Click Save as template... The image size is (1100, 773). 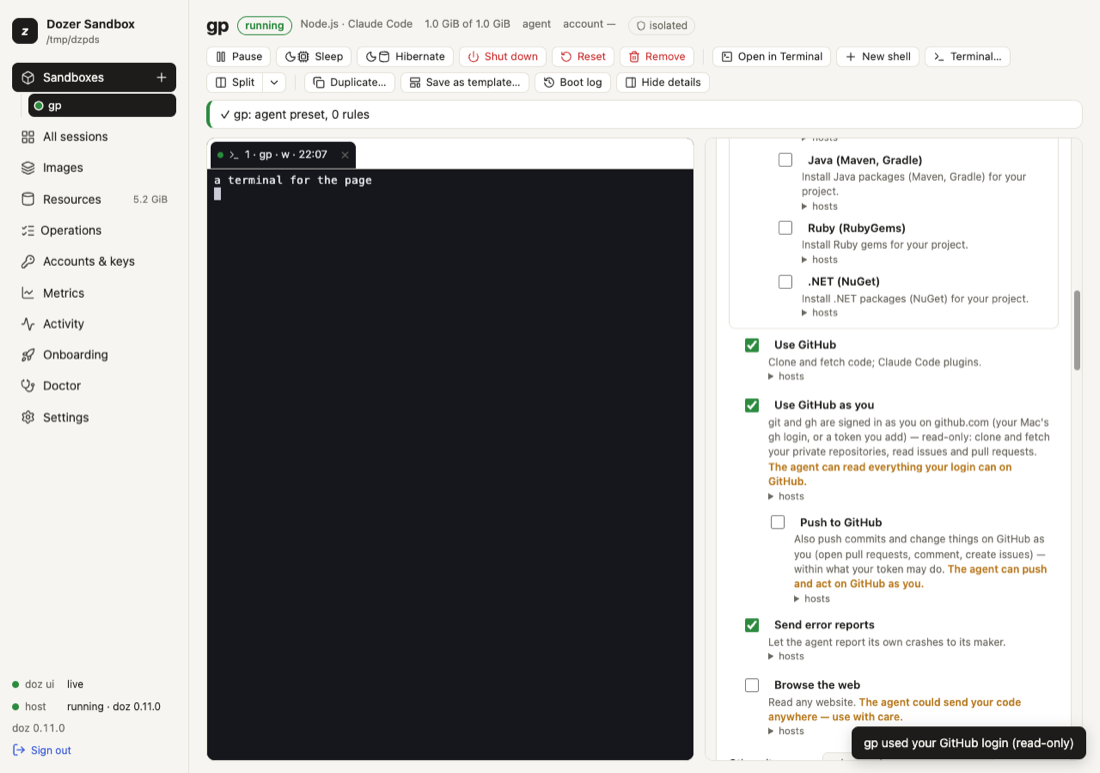click(x=465, y=82)
